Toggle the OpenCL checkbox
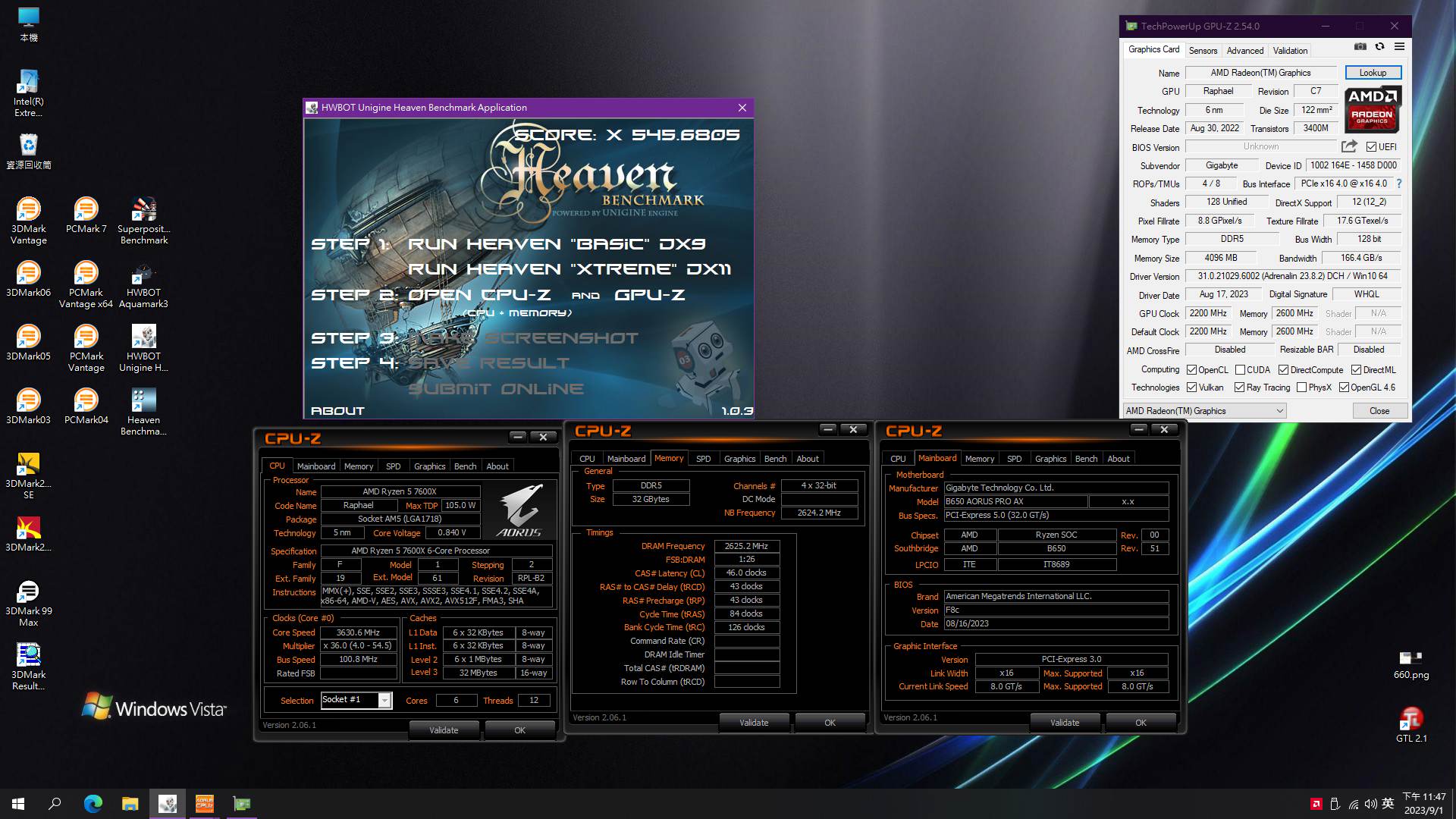 click(1191, 370)
